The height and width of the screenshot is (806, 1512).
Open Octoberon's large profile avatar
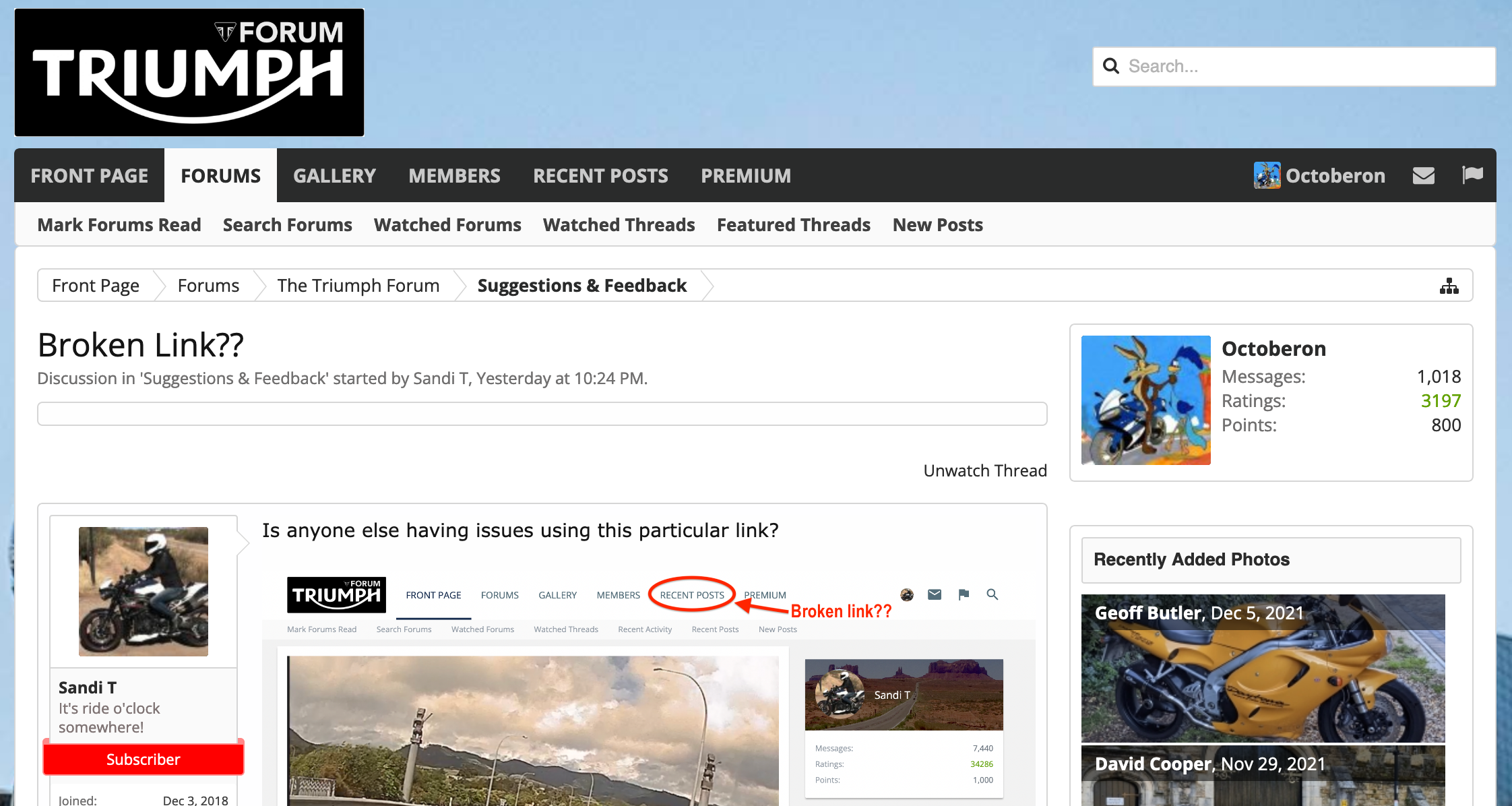1145,400
